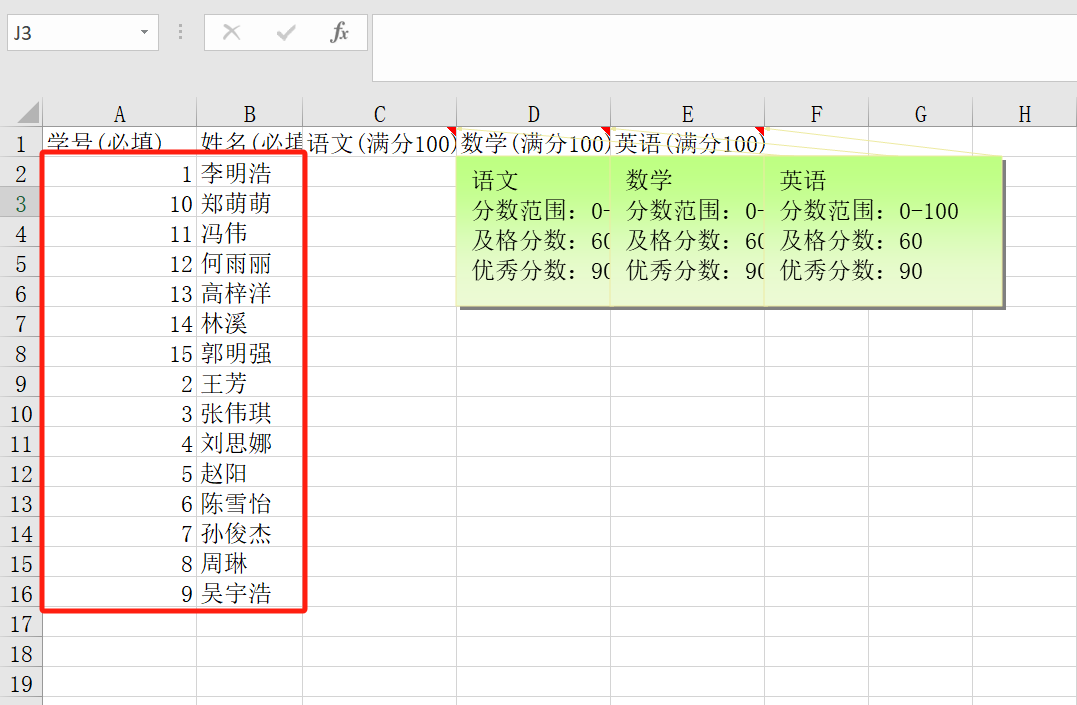Open the Name Box dropdown arrow
Image resolution: width=1077 pixels, height=705 pixels.
(144, 33)
